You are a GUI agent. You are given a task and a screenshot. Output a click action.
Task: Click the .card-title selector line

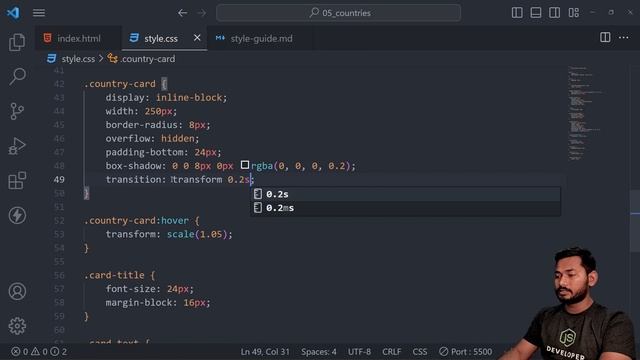119,276
